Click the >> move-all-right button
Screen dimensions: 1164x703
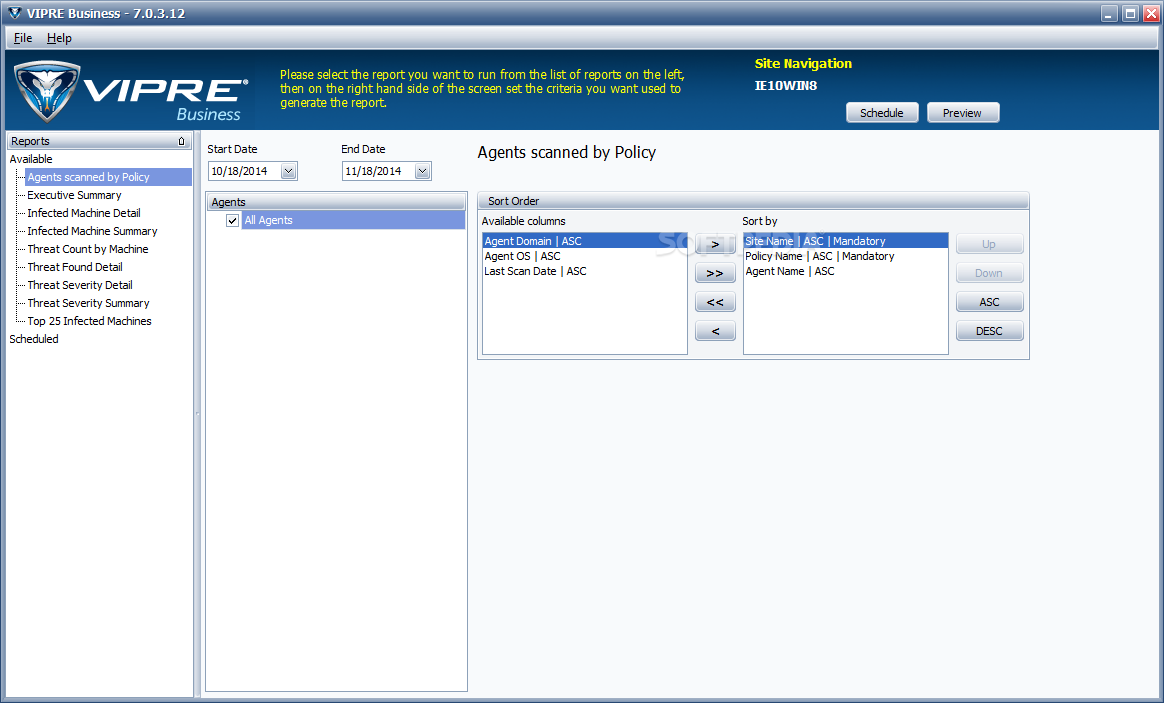[716, 273]
